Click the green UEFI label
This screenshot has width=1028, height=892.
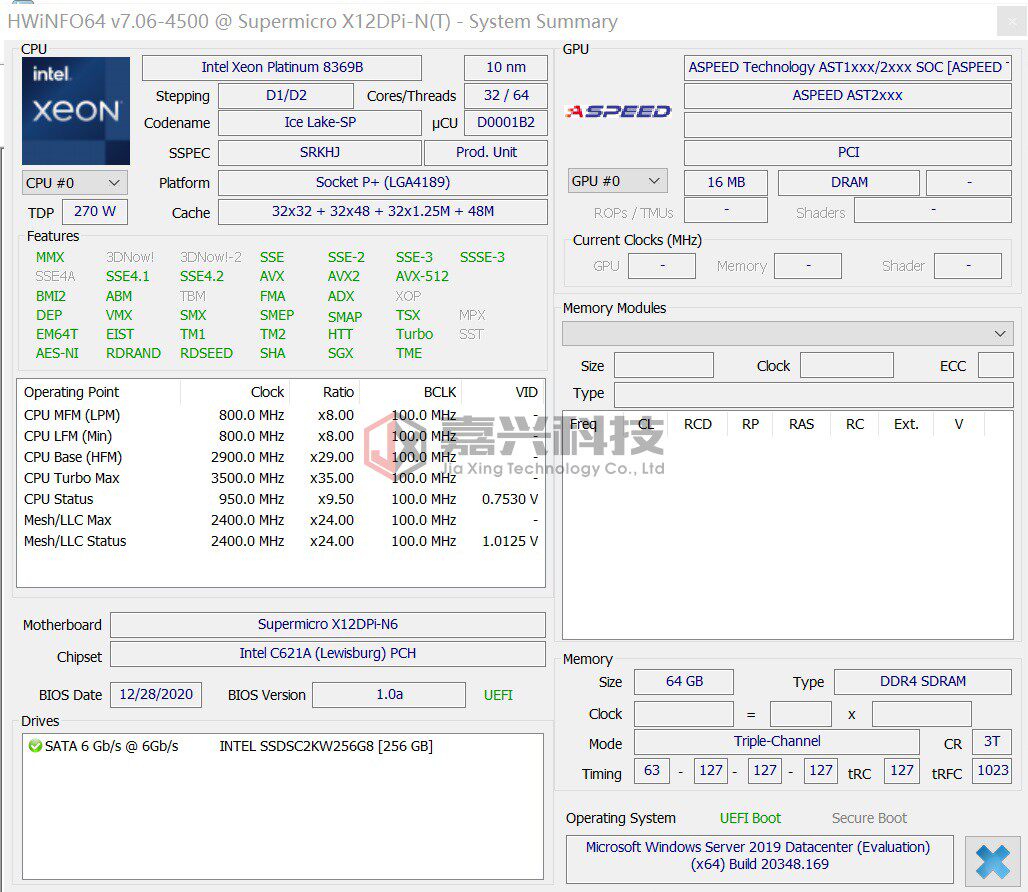(498, 695)
